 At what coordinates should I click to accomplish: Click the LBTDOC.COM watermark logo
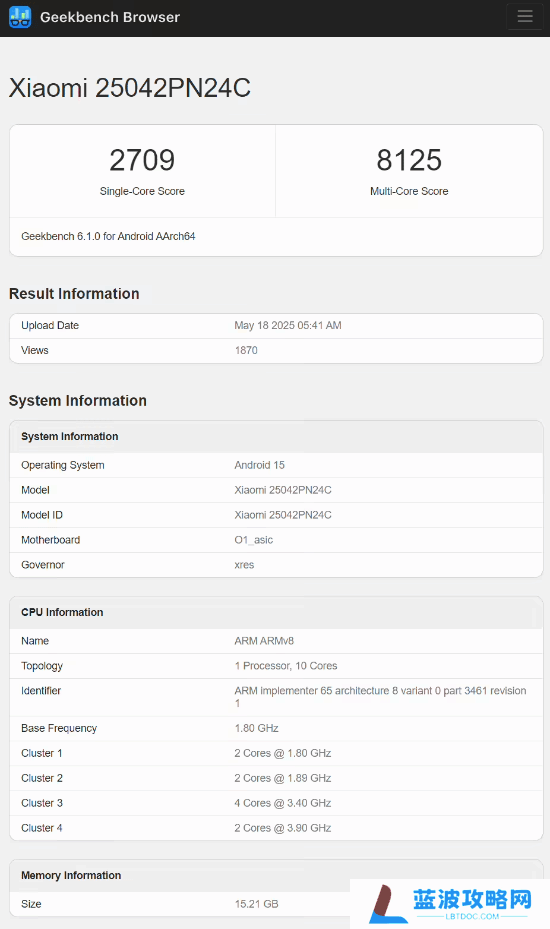click(x=450, y=904)
